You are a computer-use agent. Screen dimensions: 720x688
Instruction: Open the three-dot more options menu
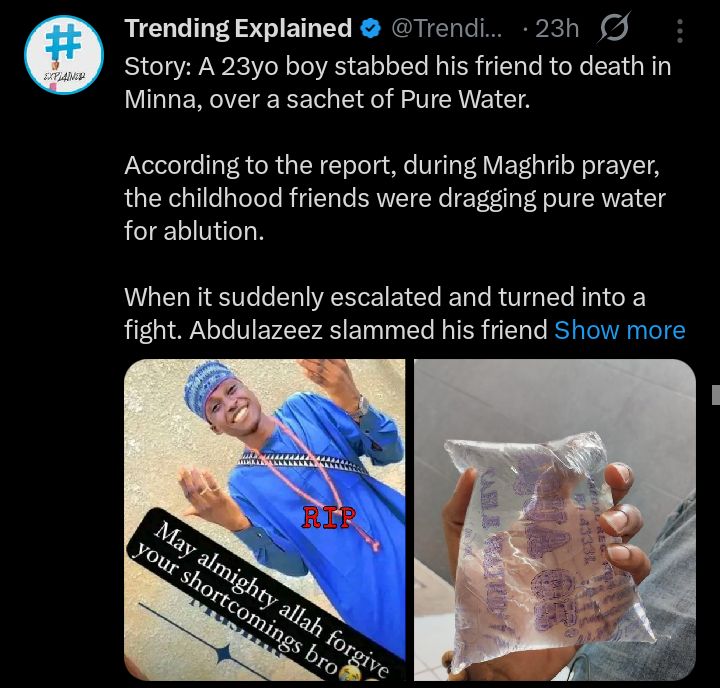(x=680, y=30)
